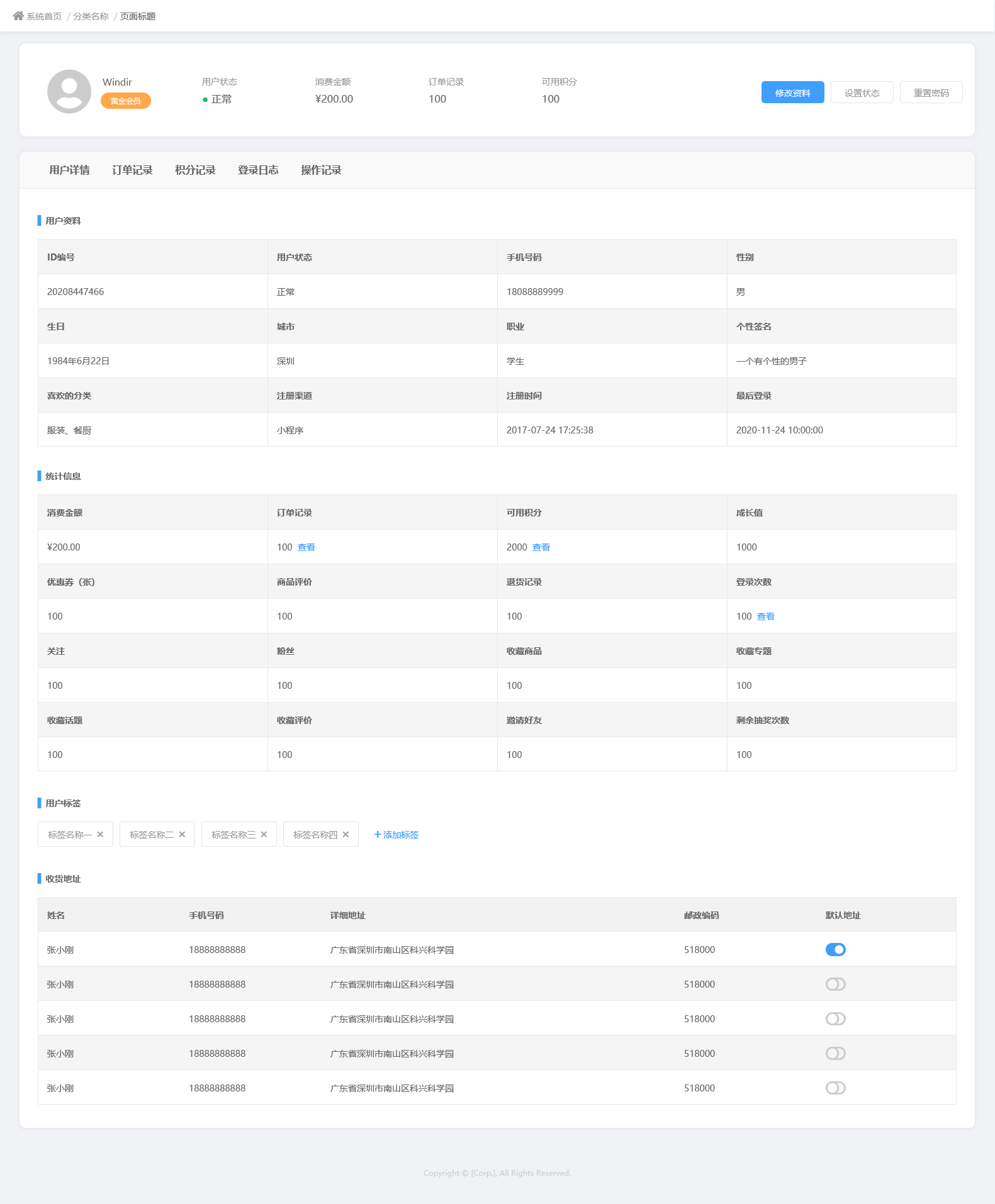Click registration time 2017-07-24 17:25:38
Viewport: 995px width, 1204px height.
[x=550, y=430]
